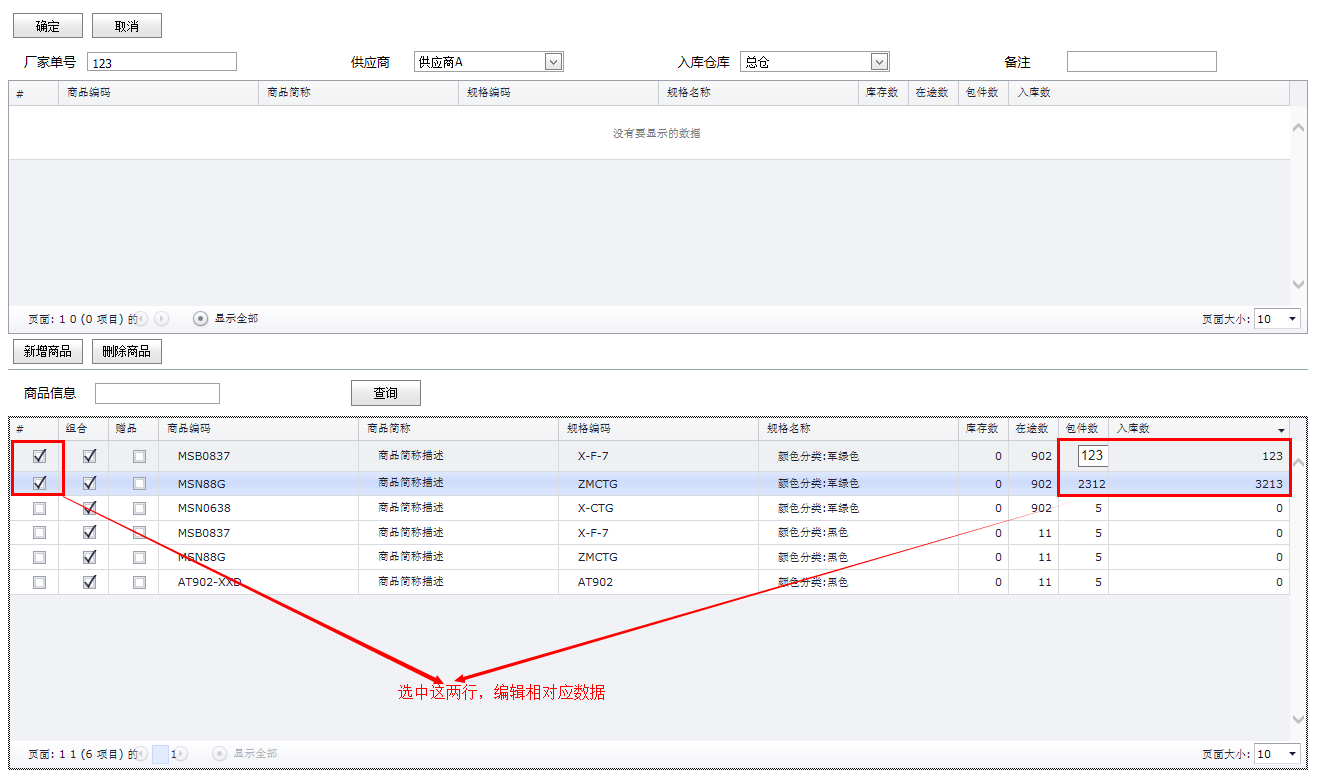This screenshot has height=770, width=1320.
Task: Open the lower grid 页面大小 dropdown
Action: (1292, 754)
